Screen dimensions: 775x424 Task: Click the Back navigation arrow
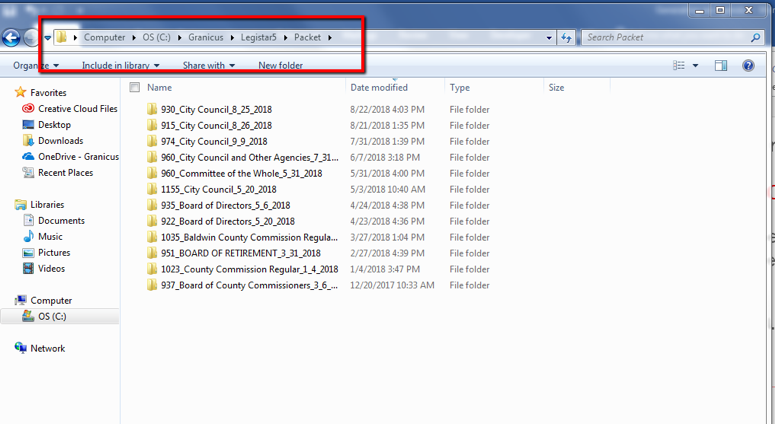(11, 38)
